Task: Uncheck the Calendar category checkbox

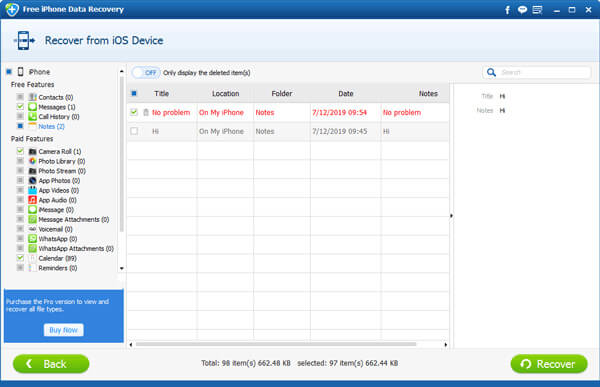Action: coord(20,258)
